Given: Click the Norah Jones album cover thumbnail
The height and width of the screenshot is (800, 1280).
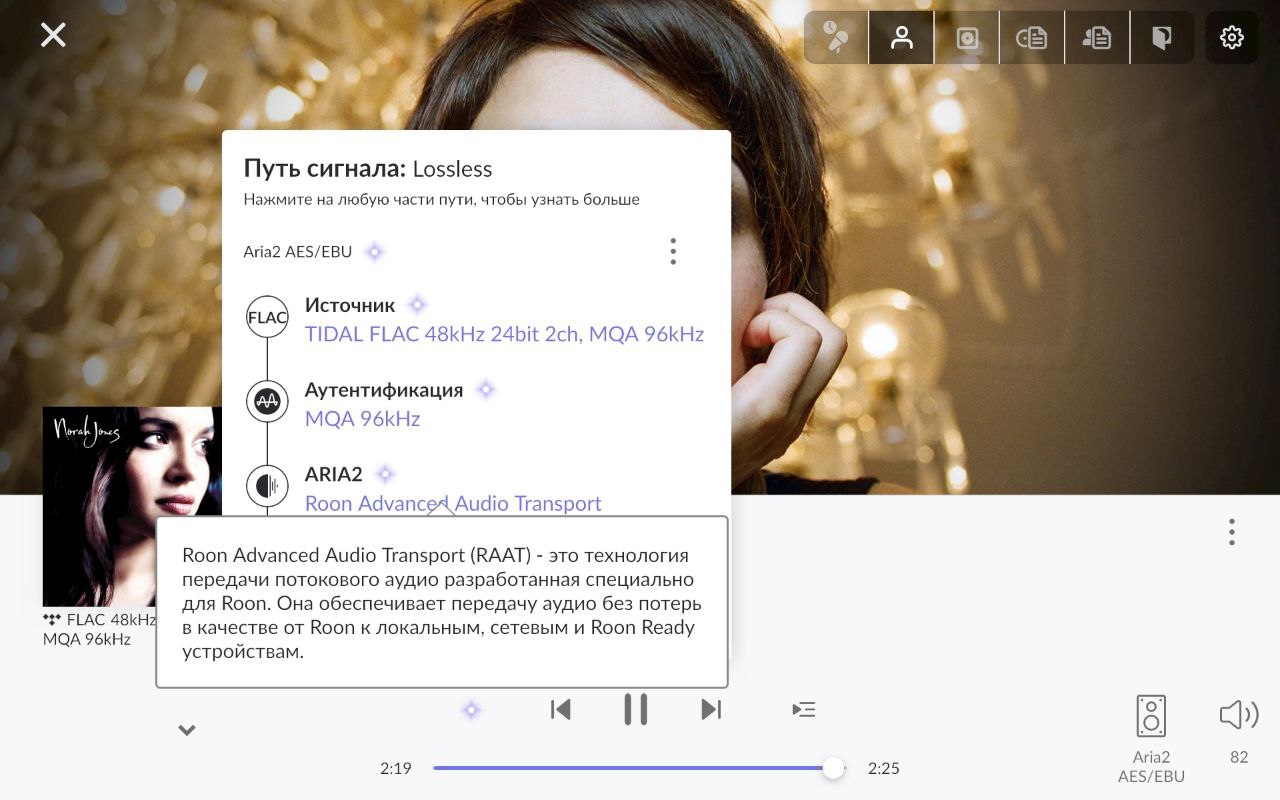Looking at the screenshot, I should [x=132, y=506].
